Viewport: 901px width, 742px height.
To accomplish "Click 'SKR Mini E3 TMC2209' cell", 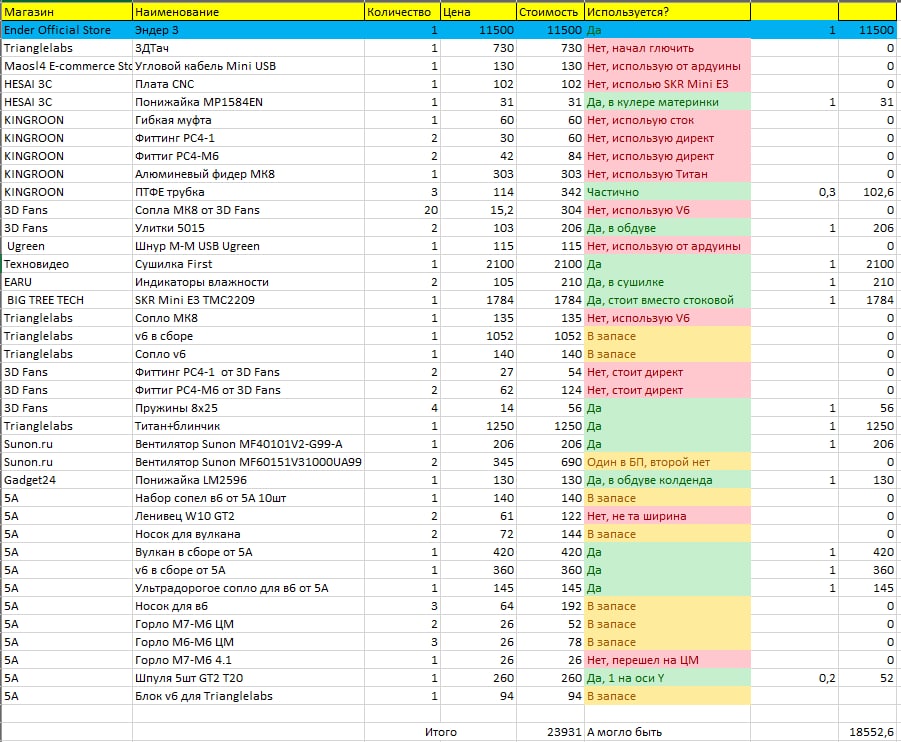I will [248, 300].
